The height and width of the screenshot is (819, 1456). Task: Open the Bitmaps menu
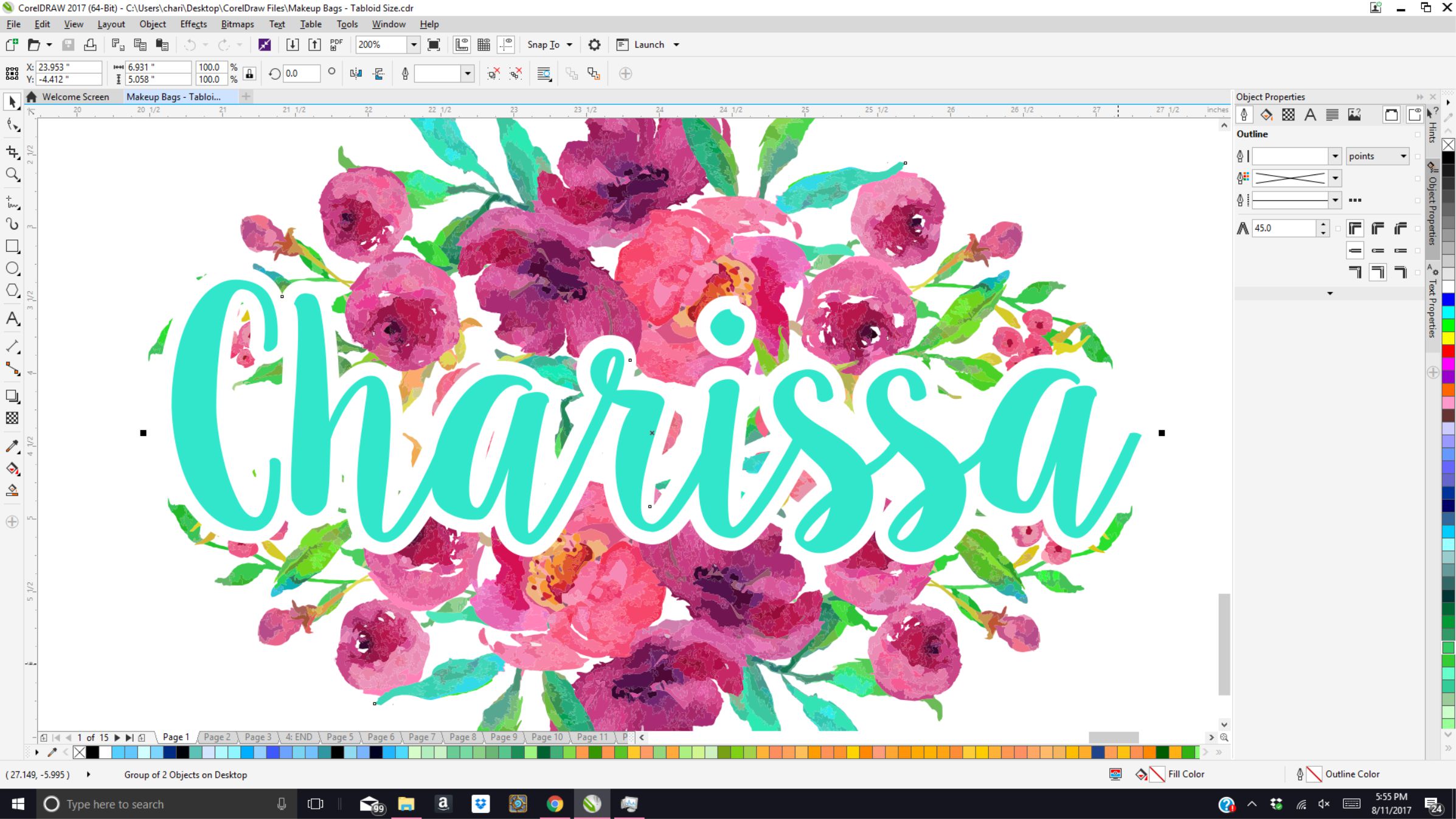[x=237, y=24]
